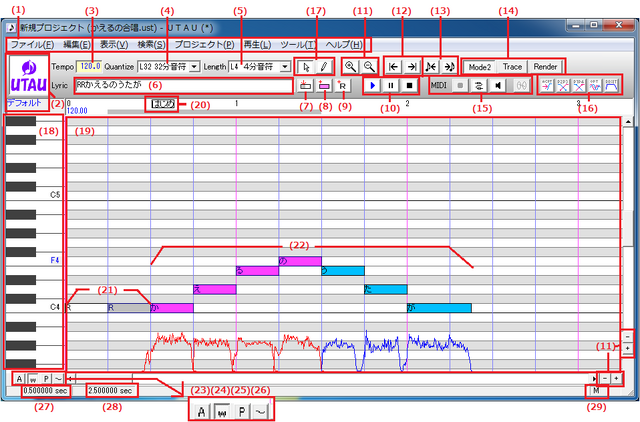Click the greyed-out MIDI double-circle button

point(521,86)
